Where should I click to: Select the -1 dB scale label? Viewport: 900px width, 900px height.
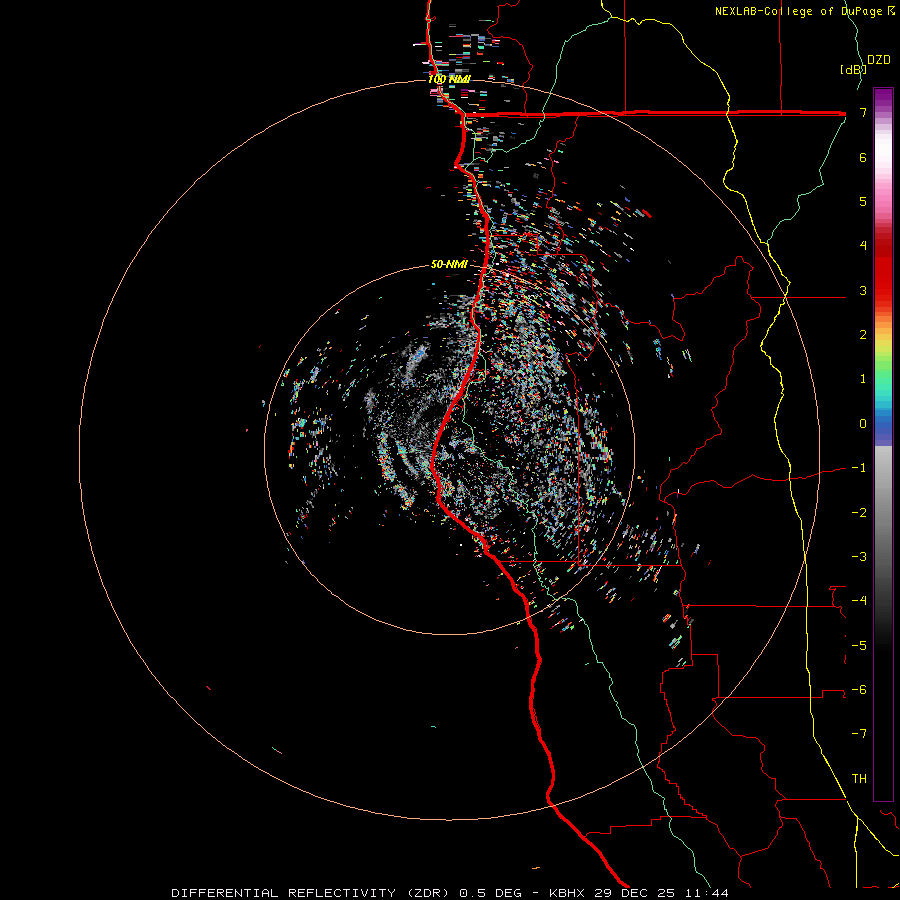859,468
